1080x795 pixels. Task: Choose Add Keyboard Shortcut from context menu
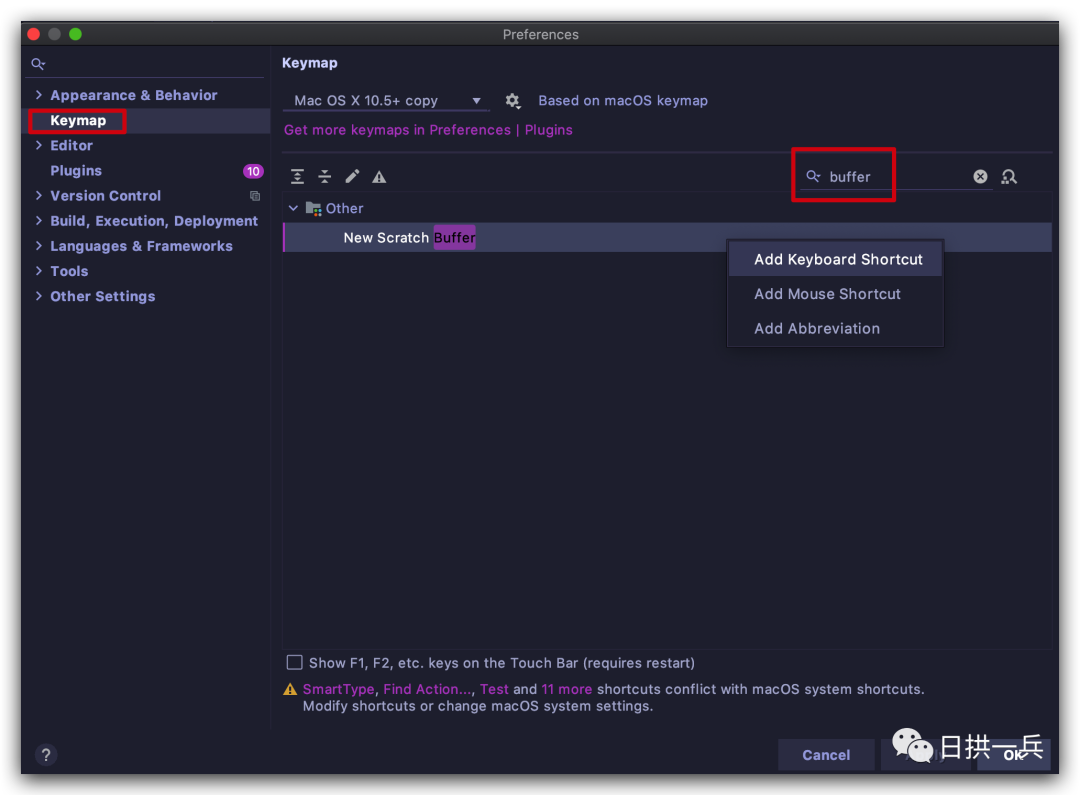coord(835,259)
